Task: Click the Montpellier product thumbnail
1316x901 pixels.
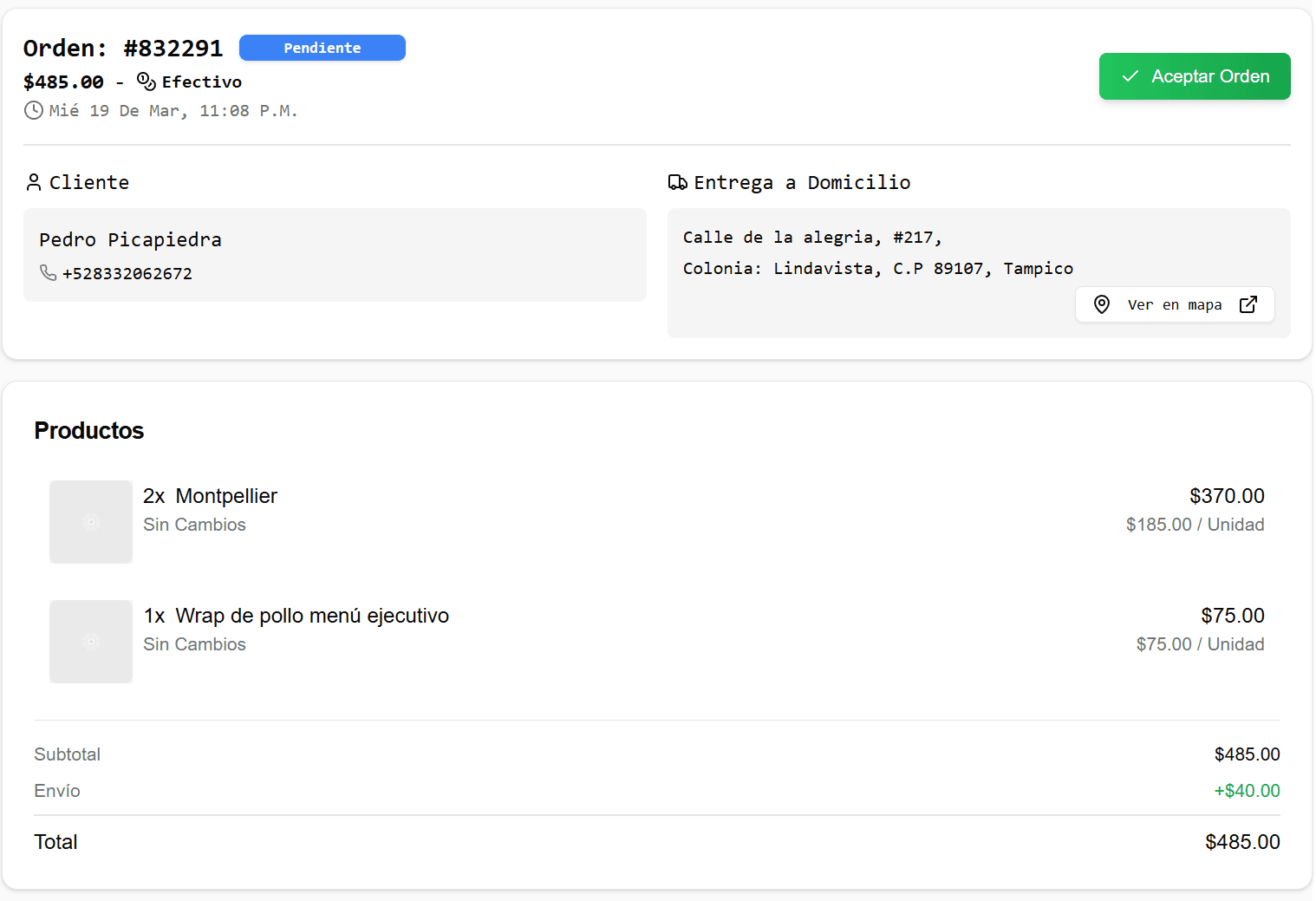Action: 91,522
